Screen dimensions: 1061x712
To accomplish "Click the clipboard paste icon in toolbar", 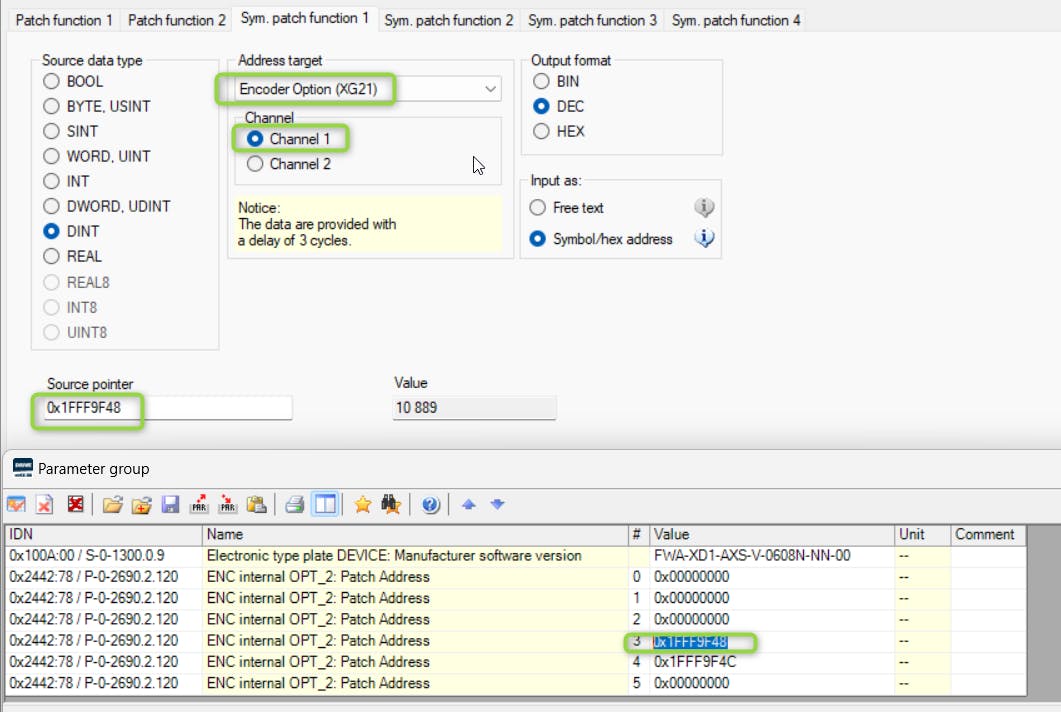I will 255,504.
